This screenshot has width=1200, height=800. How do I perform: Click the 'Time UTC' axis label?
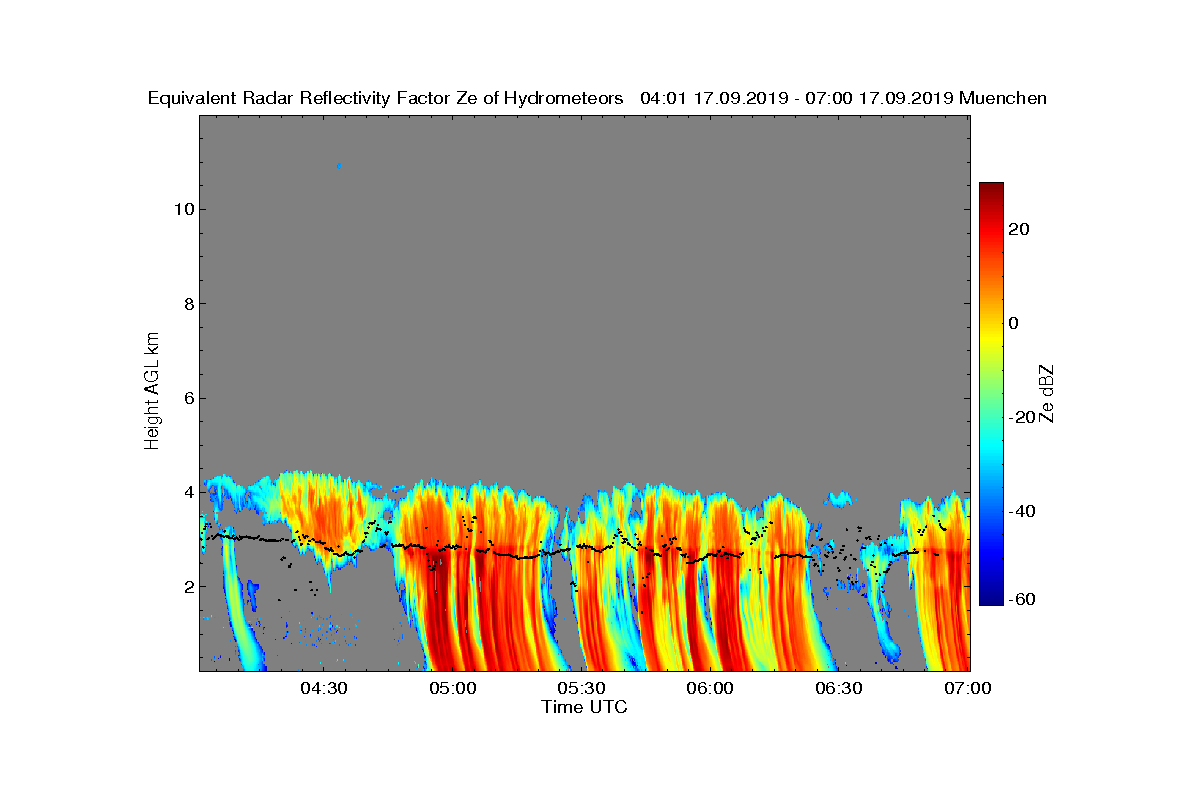pyautogui.click(x=585, y=707)
